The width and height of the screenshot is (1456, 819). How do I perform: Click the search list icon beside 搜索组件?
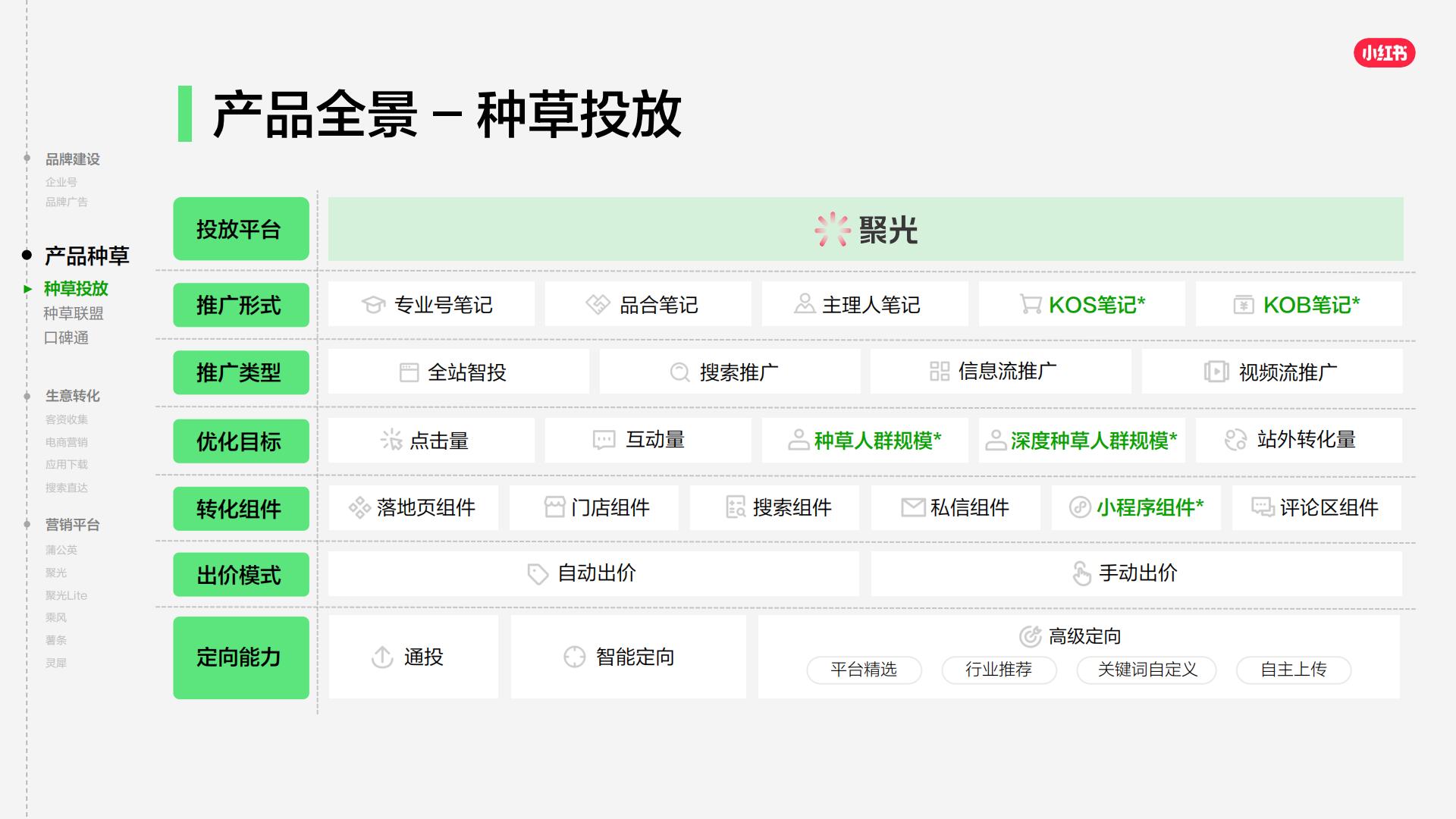pyautogui.click(x=736, y=507)
